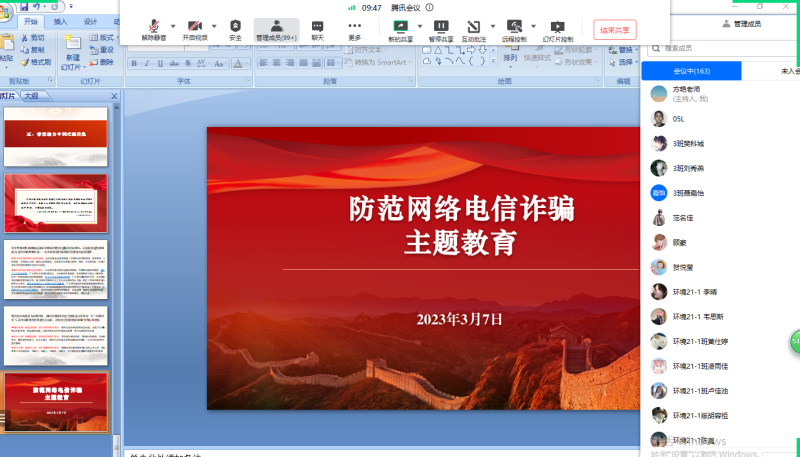
Task: Toggle underline formatting in the font group
Action: [159, 63]
